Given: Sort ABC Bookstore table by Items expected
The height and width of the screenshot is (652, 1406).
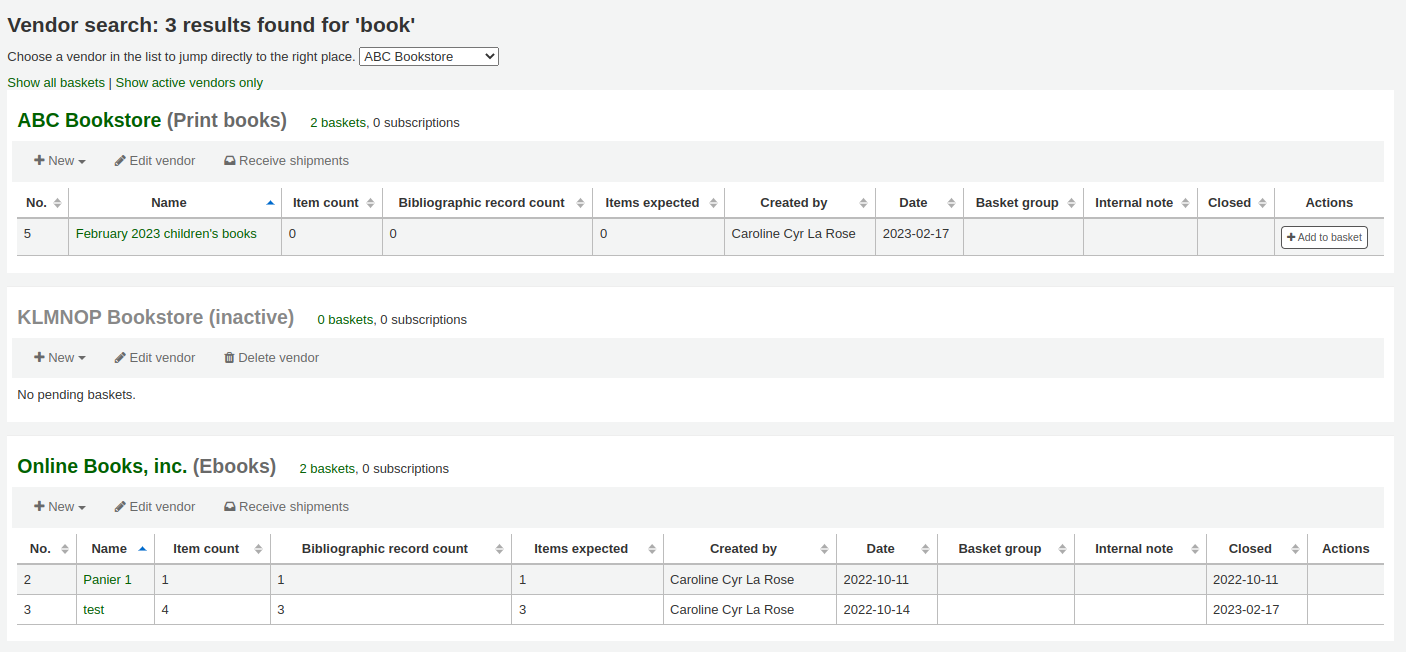Looking at the screenshot, I should tap(713, 203).
